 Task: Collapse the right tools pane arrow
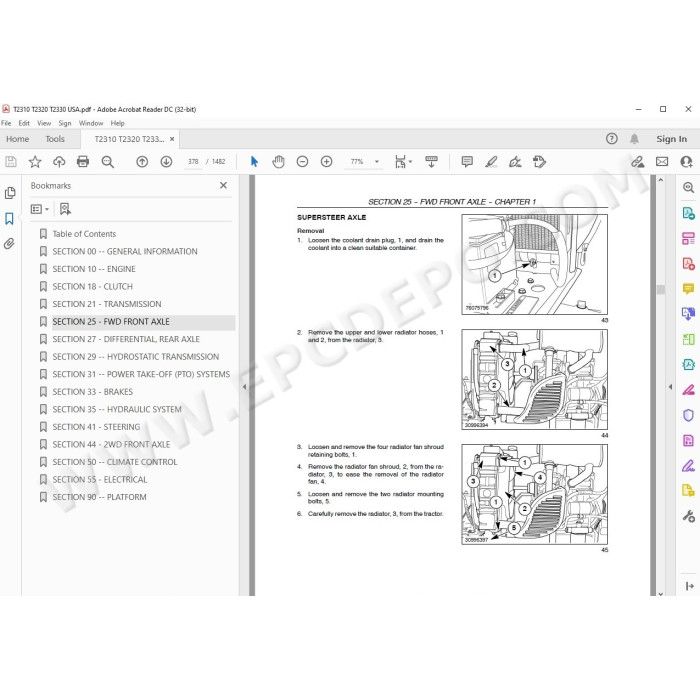point(670,387)
